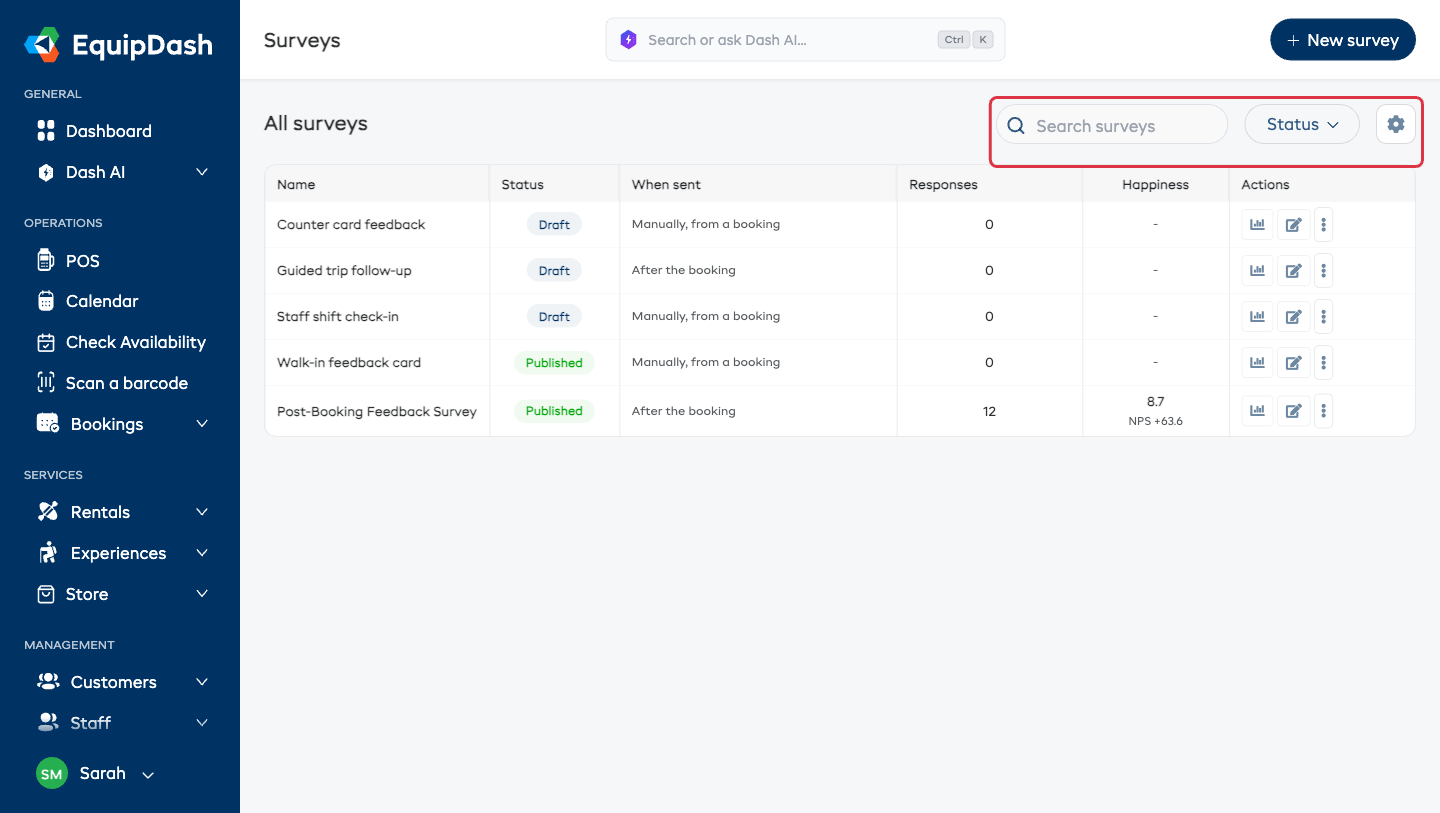This screenshot has width=1440, height=813.
Task: Edit the Counter card feedback survey
Action: tap(1293, 225)
